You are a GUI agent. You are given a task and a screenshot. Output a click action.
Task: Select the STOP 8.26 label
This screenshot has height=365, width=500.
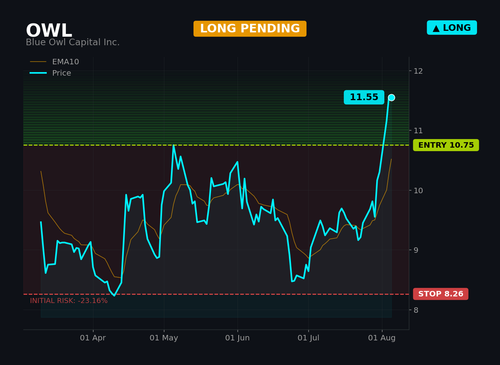click(x=440, y=294)
